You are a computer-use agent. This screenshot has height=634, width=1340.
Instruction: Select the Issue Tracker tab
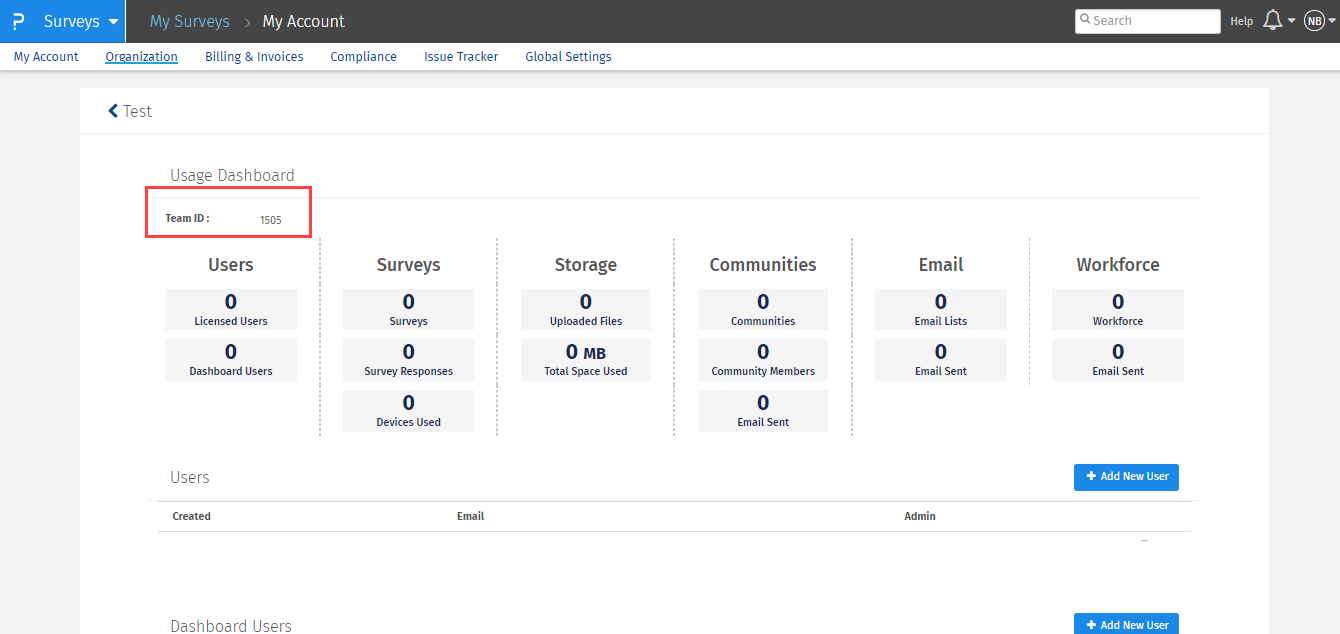pos(461,57)
